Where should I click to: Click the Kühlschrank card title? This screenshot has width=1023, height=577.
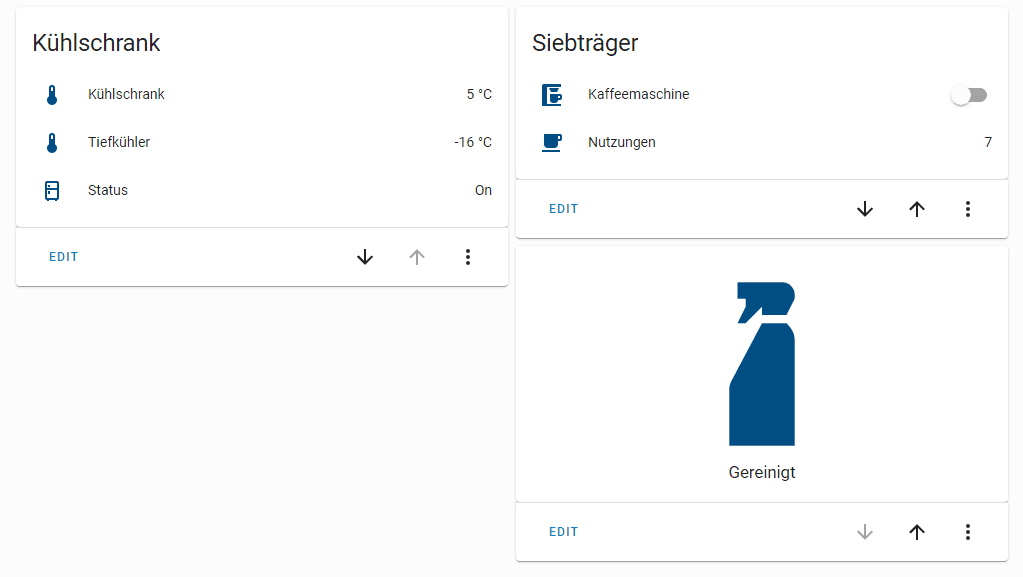(97, 43)
